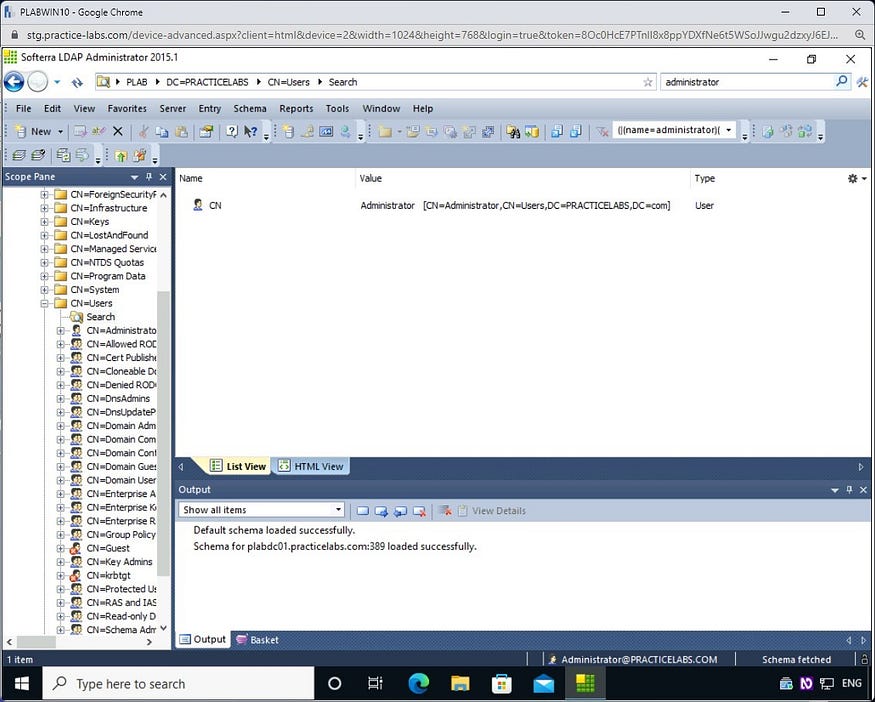Screen dimensions: 875x702
Task: Select the List View tab
Action: pyautogui.click(x=239, y=467)
